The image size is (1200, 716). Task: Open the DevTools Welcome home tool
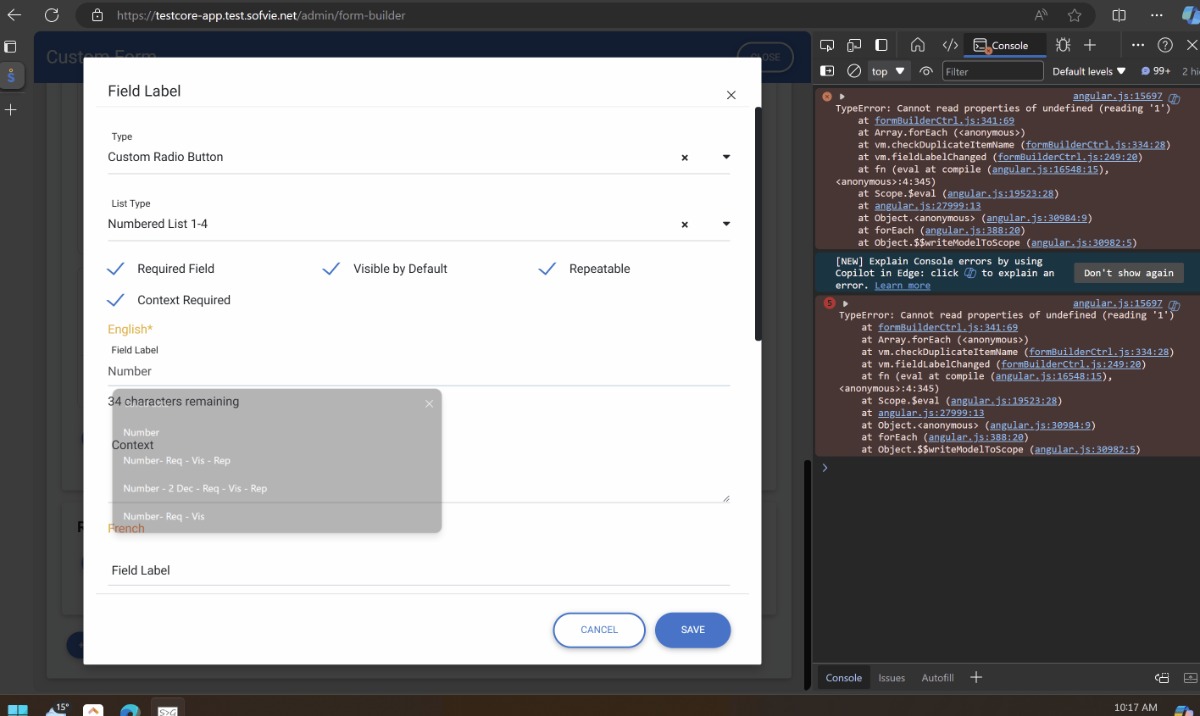pos(917,45)
